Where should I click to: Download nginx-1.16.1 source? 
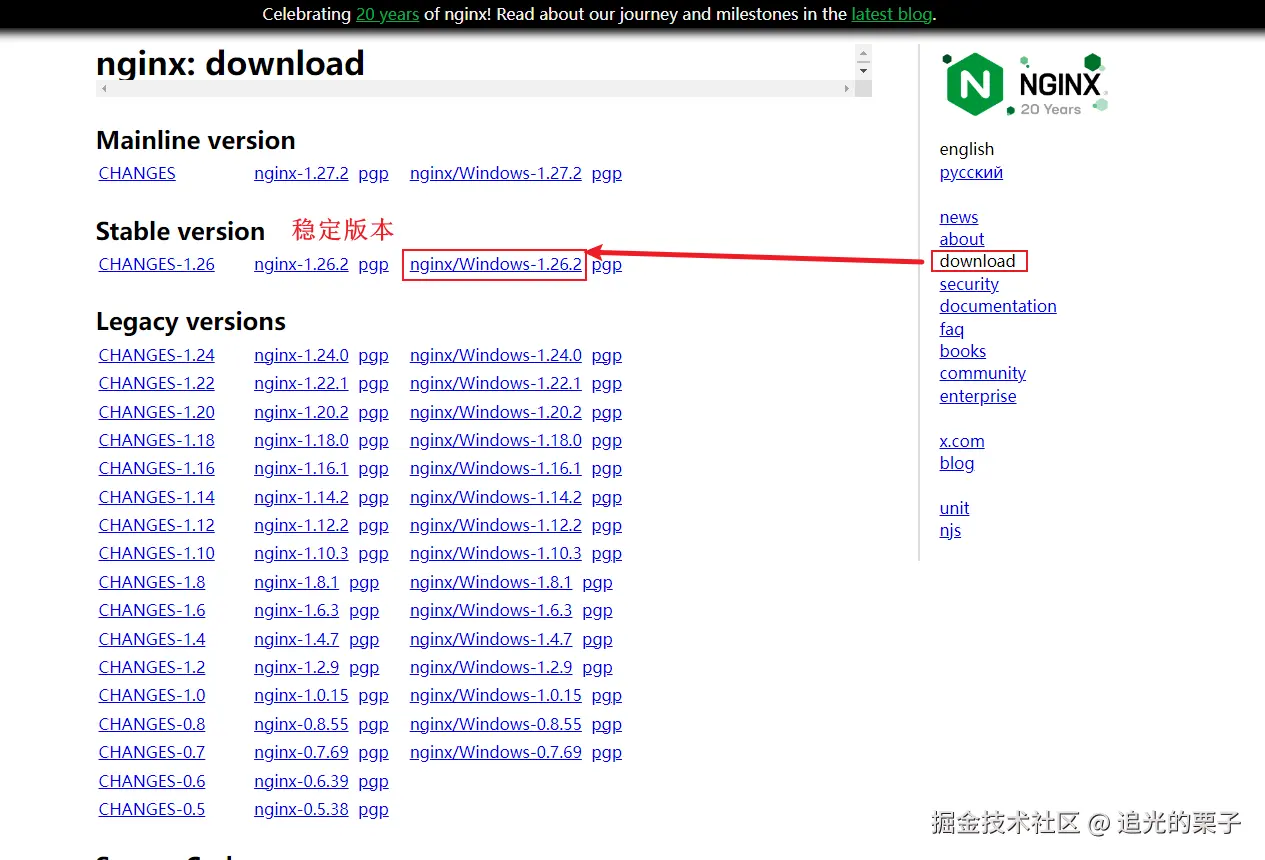pos(301,468)
